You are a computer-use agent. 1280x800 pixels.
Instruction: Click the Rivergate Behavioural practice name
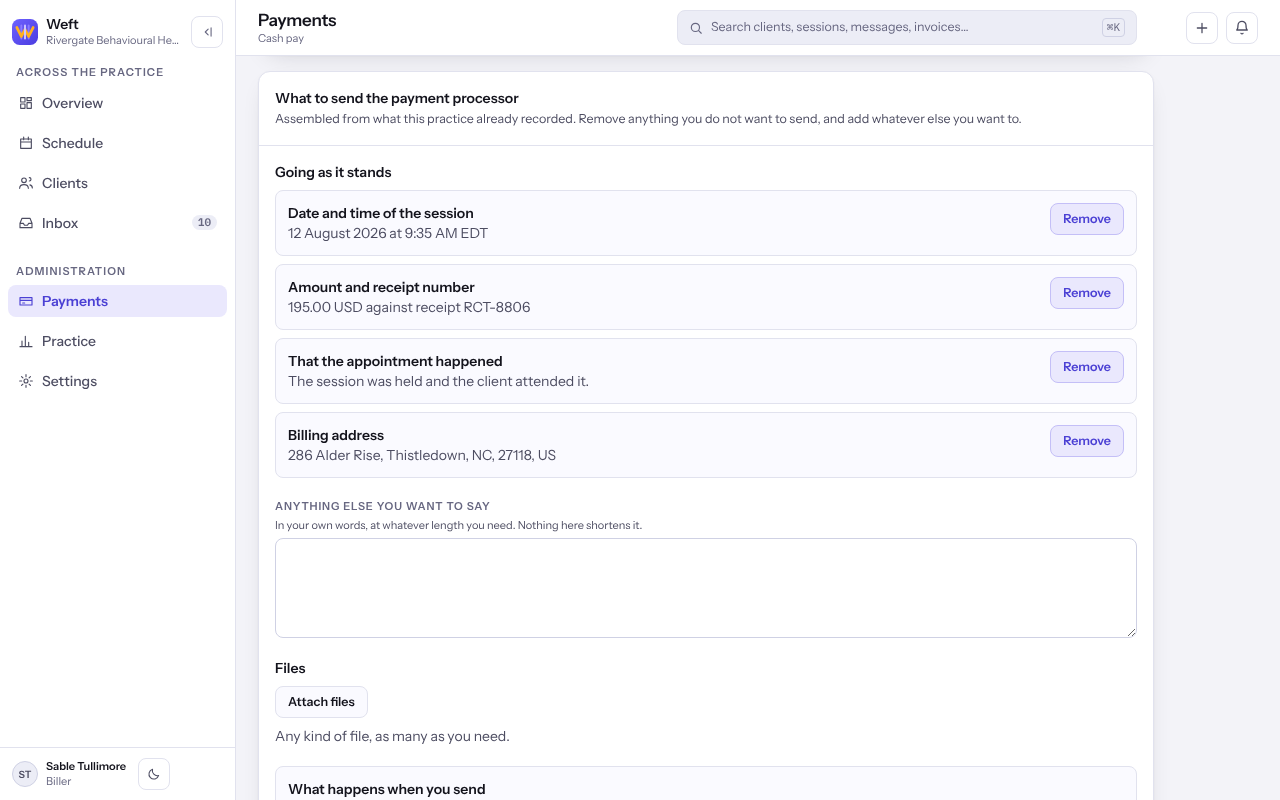(x=113, y=40)
